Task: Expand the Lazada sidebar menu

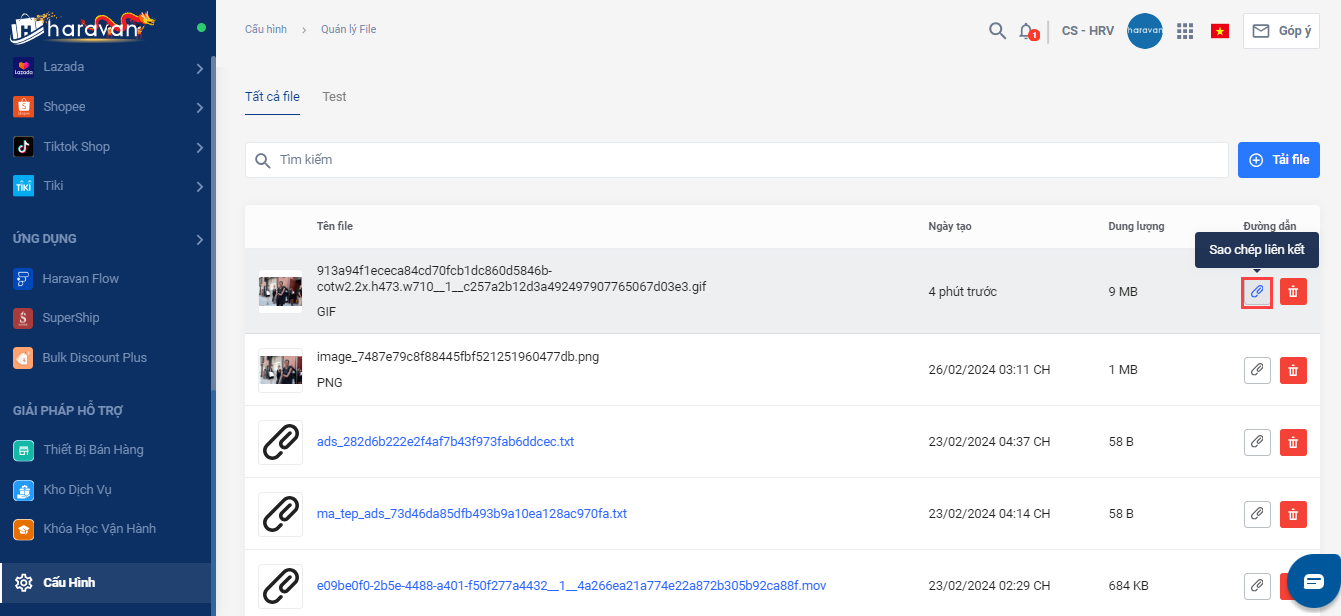Action: tap(200, 68)
